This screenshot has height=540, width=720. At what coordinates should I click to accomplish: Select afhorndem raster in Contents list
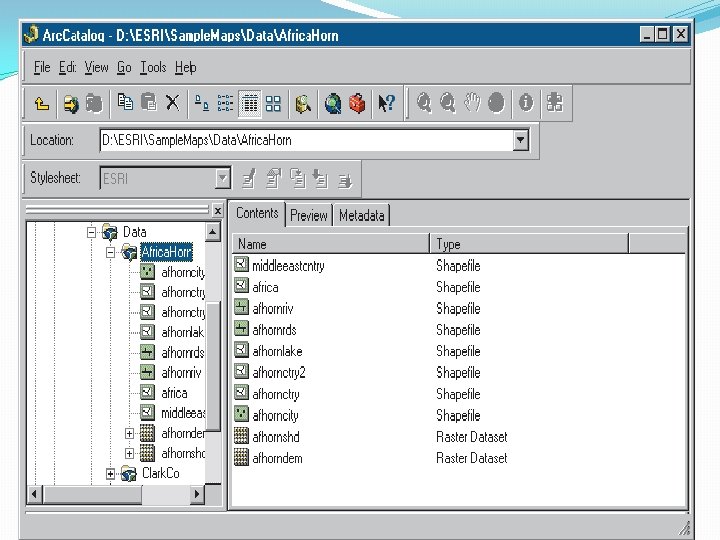[277, 458]
